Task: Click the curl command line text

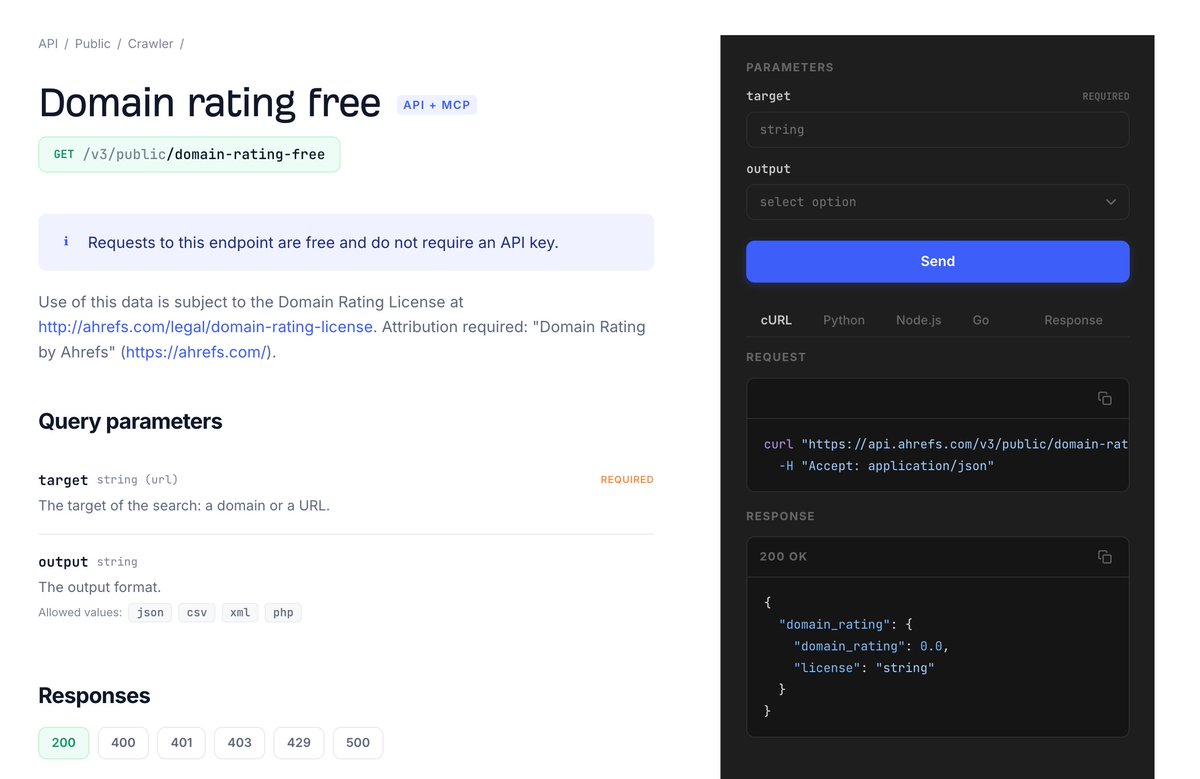Action: (x=945, y=444)
